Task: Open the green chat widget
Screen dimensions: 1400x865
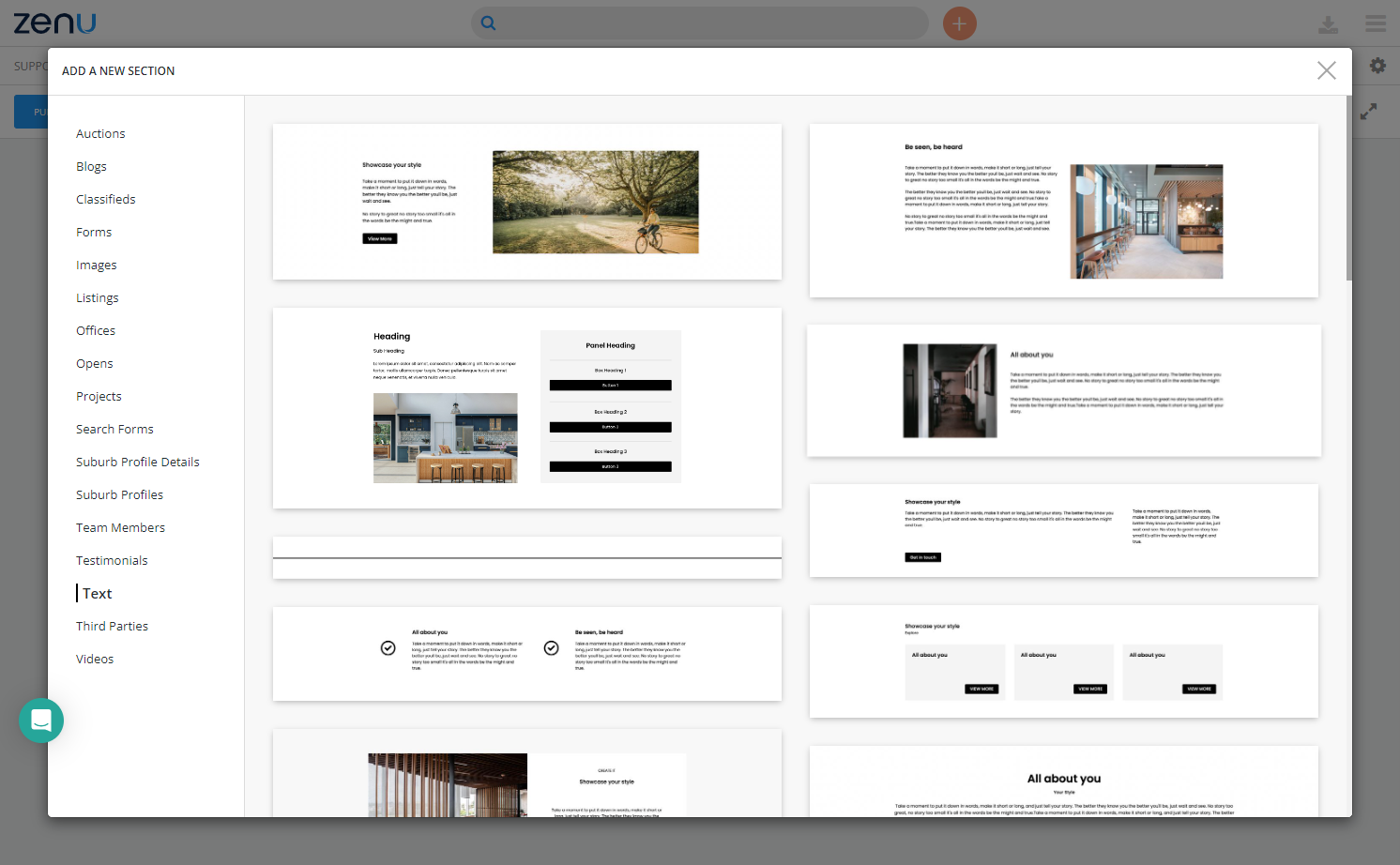Action: (x=41, y=721)
